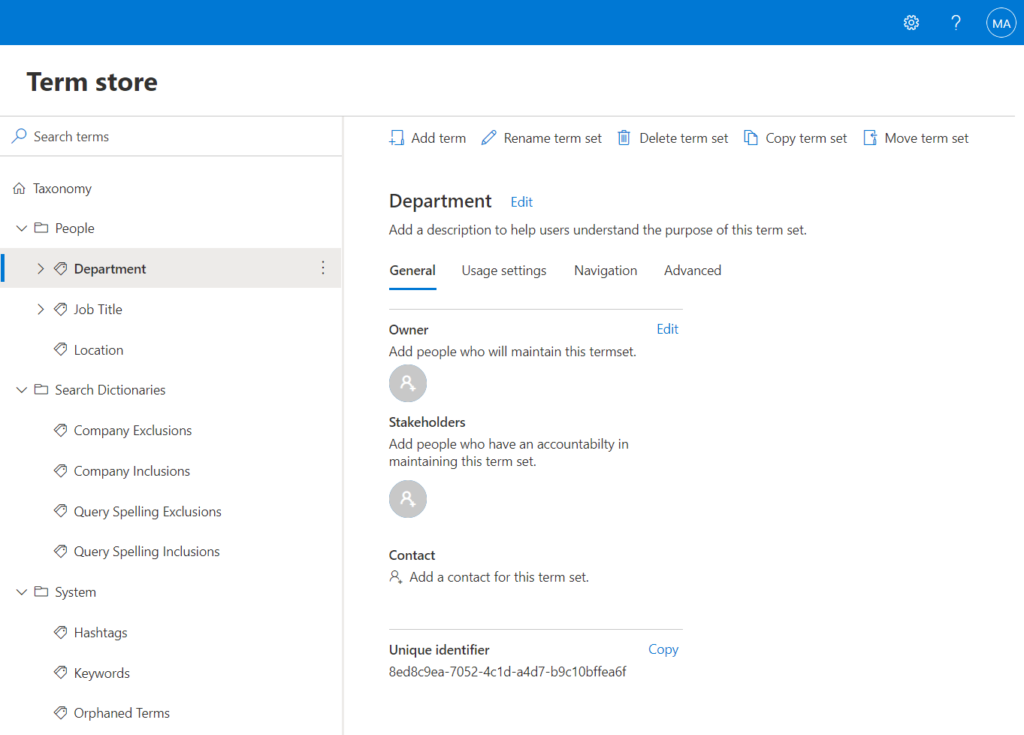Viewport: 1024px width, 735px height.
Task: Expand the Department term set chevron
Action: point(40,269)
